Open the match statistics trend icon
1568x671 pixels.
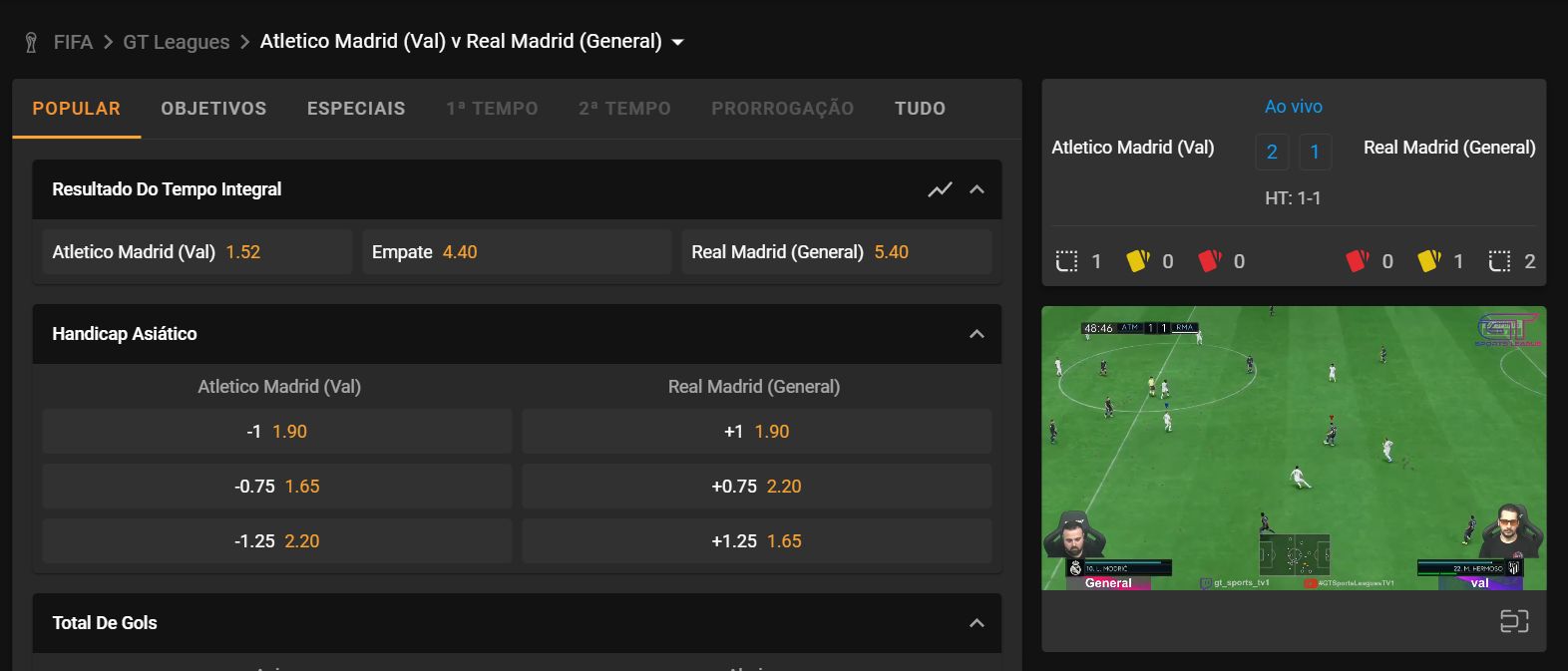click(x=940, y=188)
